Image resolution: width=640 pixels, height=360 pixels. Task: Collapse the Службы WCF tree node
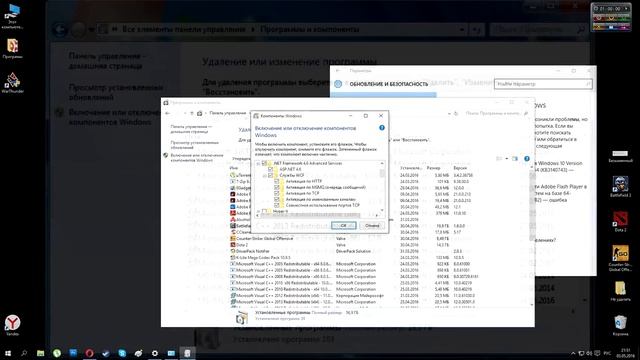coord(264,175)
